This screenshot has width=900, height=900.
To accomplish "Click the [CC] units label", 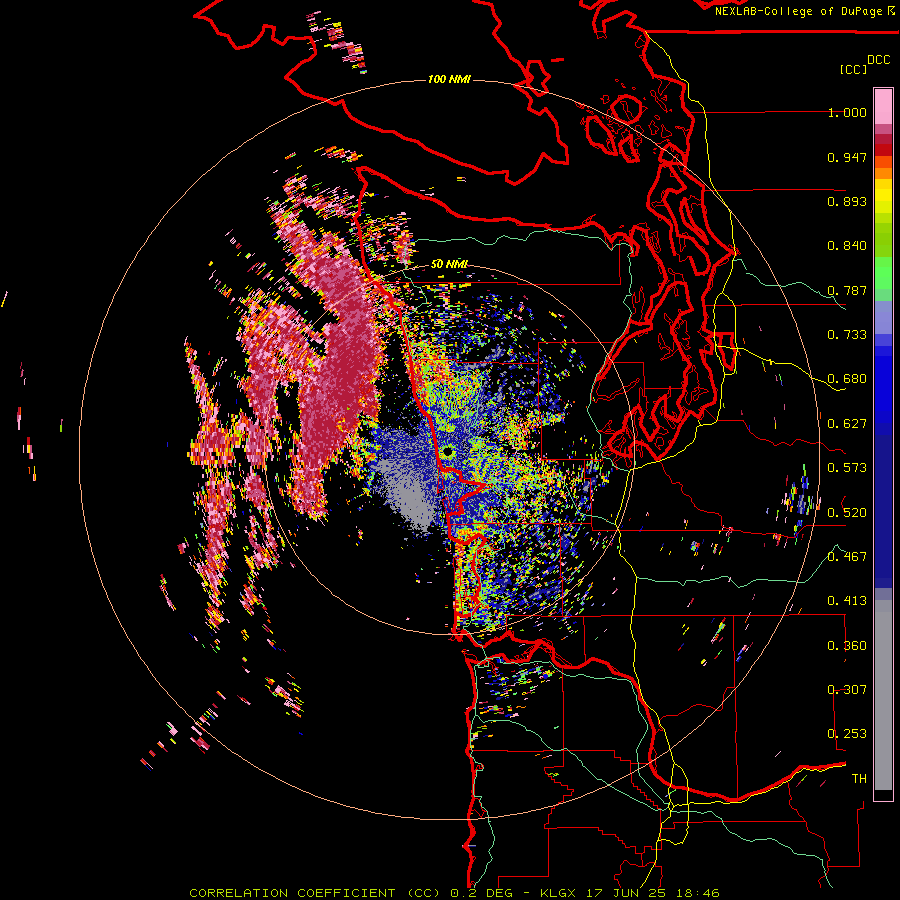I will 853,69.
